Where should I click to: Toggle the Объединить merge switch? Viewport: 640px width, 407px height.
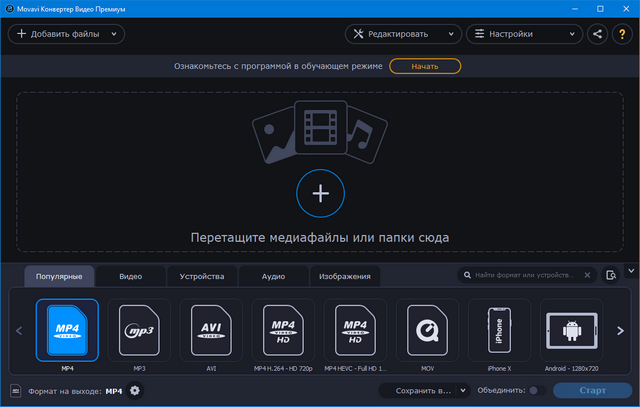534,390
